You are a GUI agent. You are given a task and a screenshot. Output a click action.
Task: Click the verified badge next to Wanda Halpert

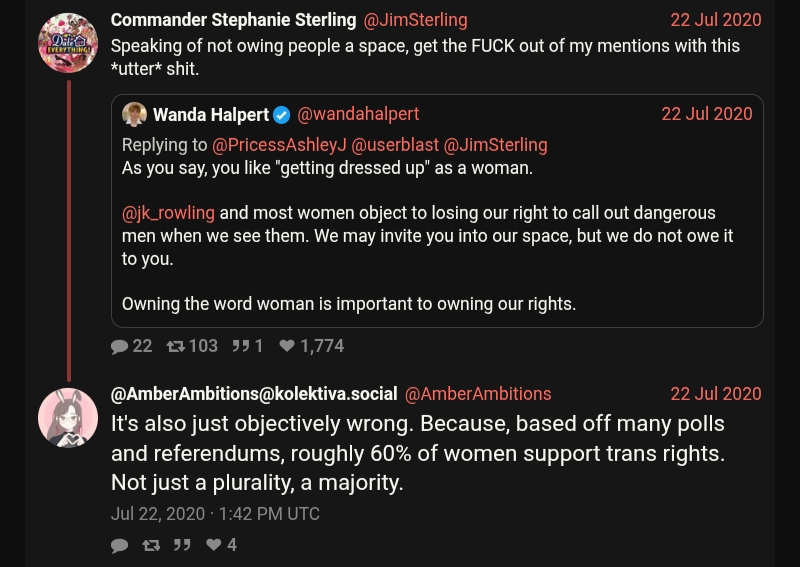pyautogui.click(x=282, y=115)
